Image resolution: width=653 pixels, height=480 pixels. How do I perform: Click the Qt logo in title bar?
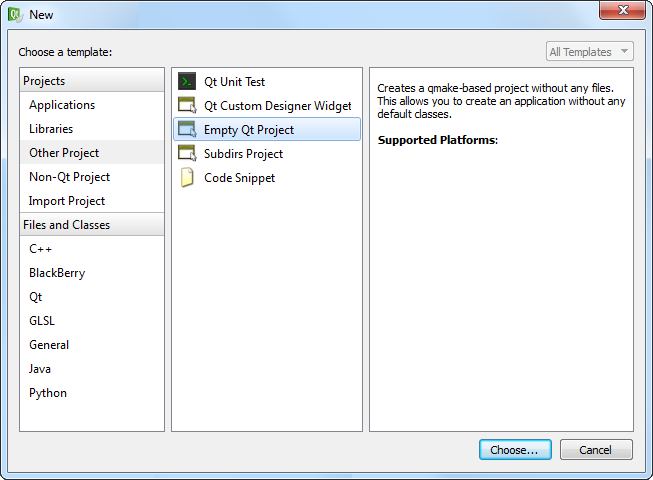(x=15, y=14)
